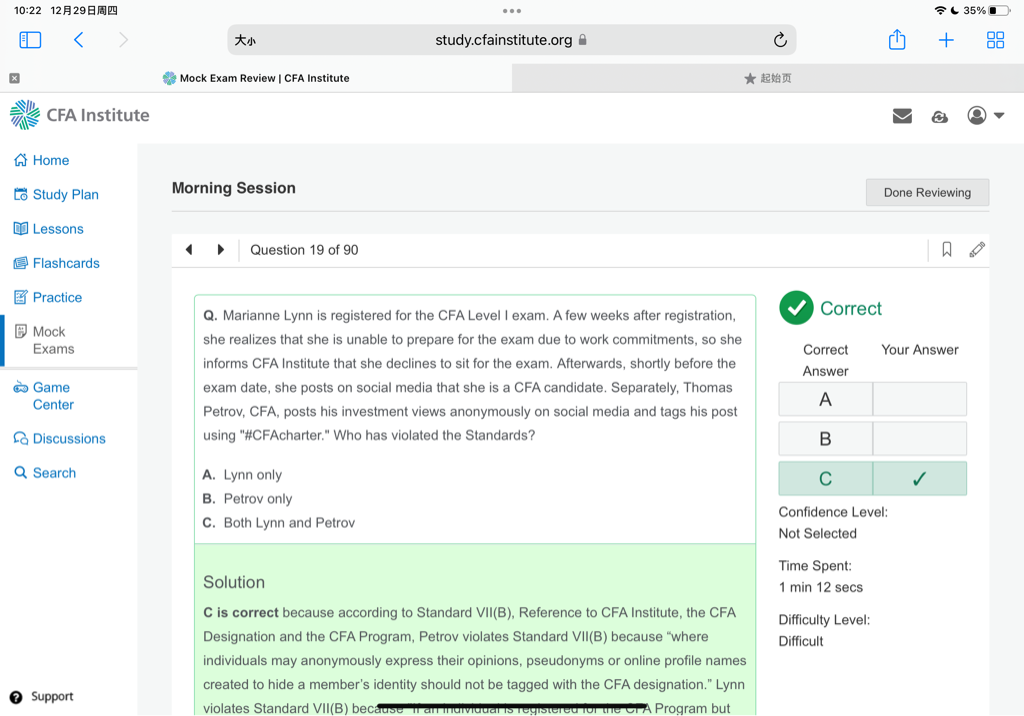Toggle the Safari sidebar icon
The height and width of the screenshot is (716, 1024).
[x=30, y=40]
